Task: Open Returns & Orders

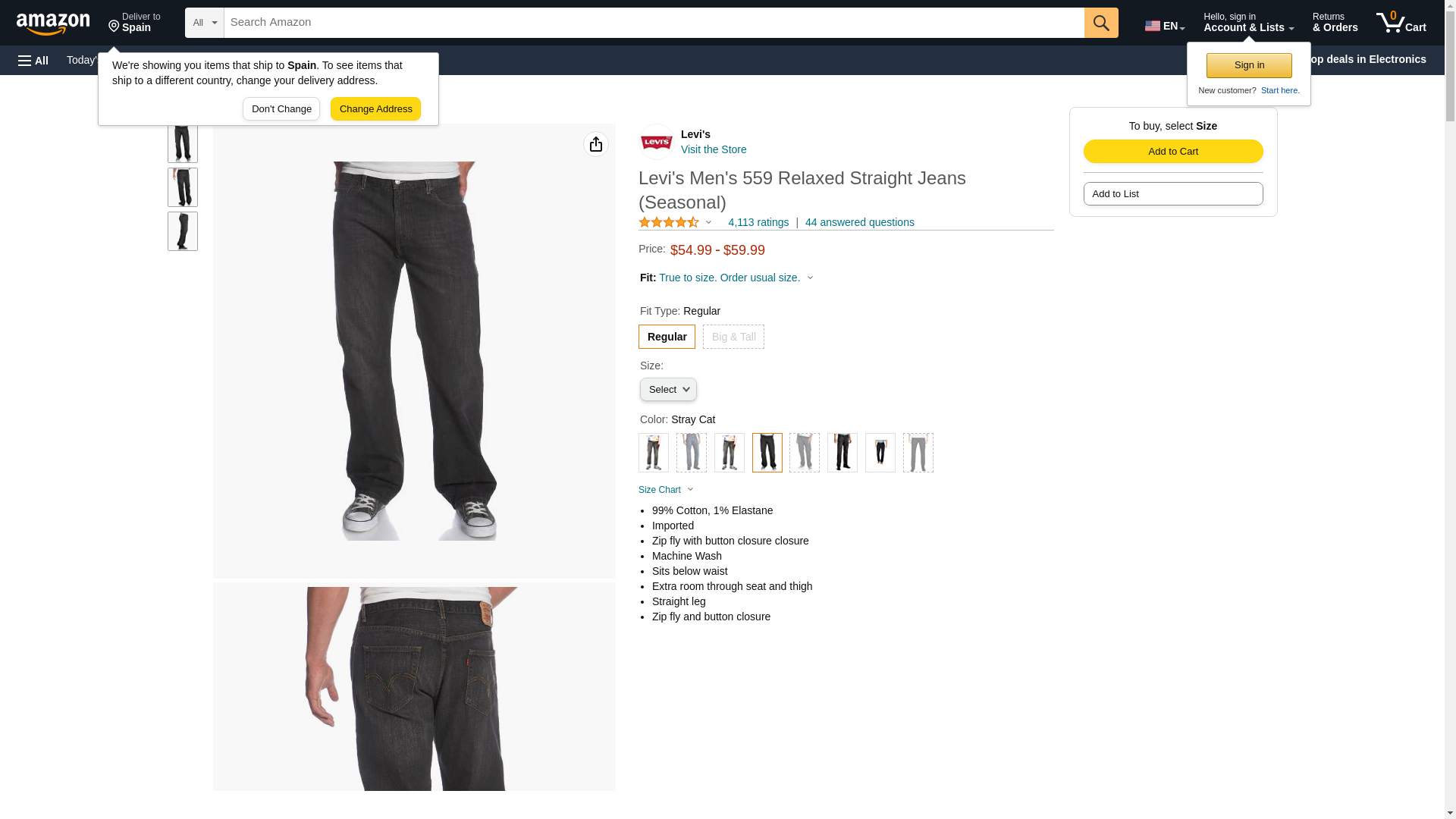Action: [1335, 23]
